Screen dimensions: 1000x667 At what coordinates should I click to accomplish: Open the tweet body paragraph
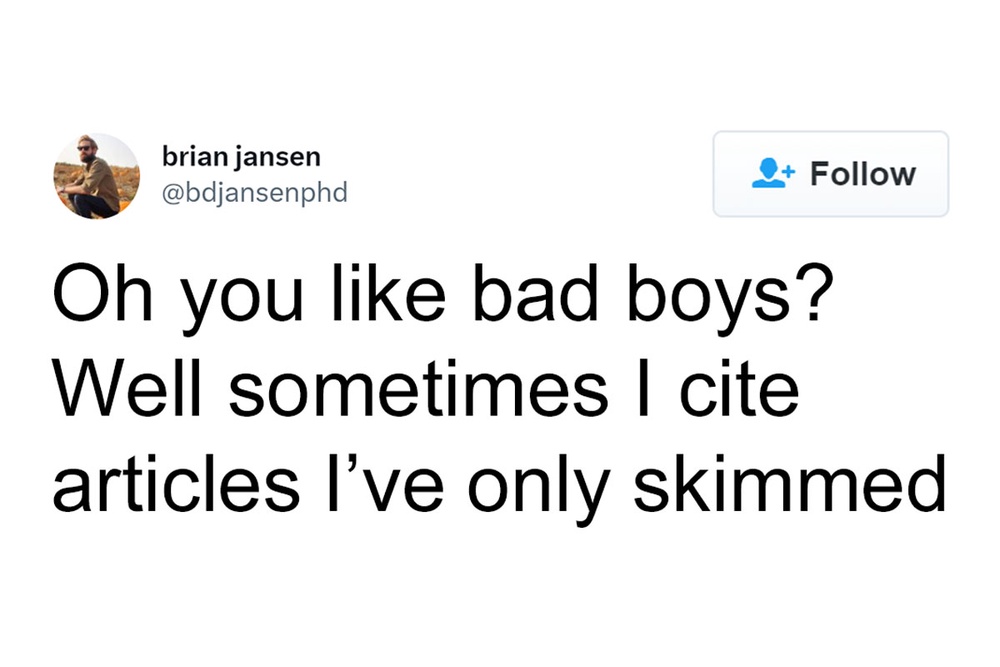coord(450,388)
